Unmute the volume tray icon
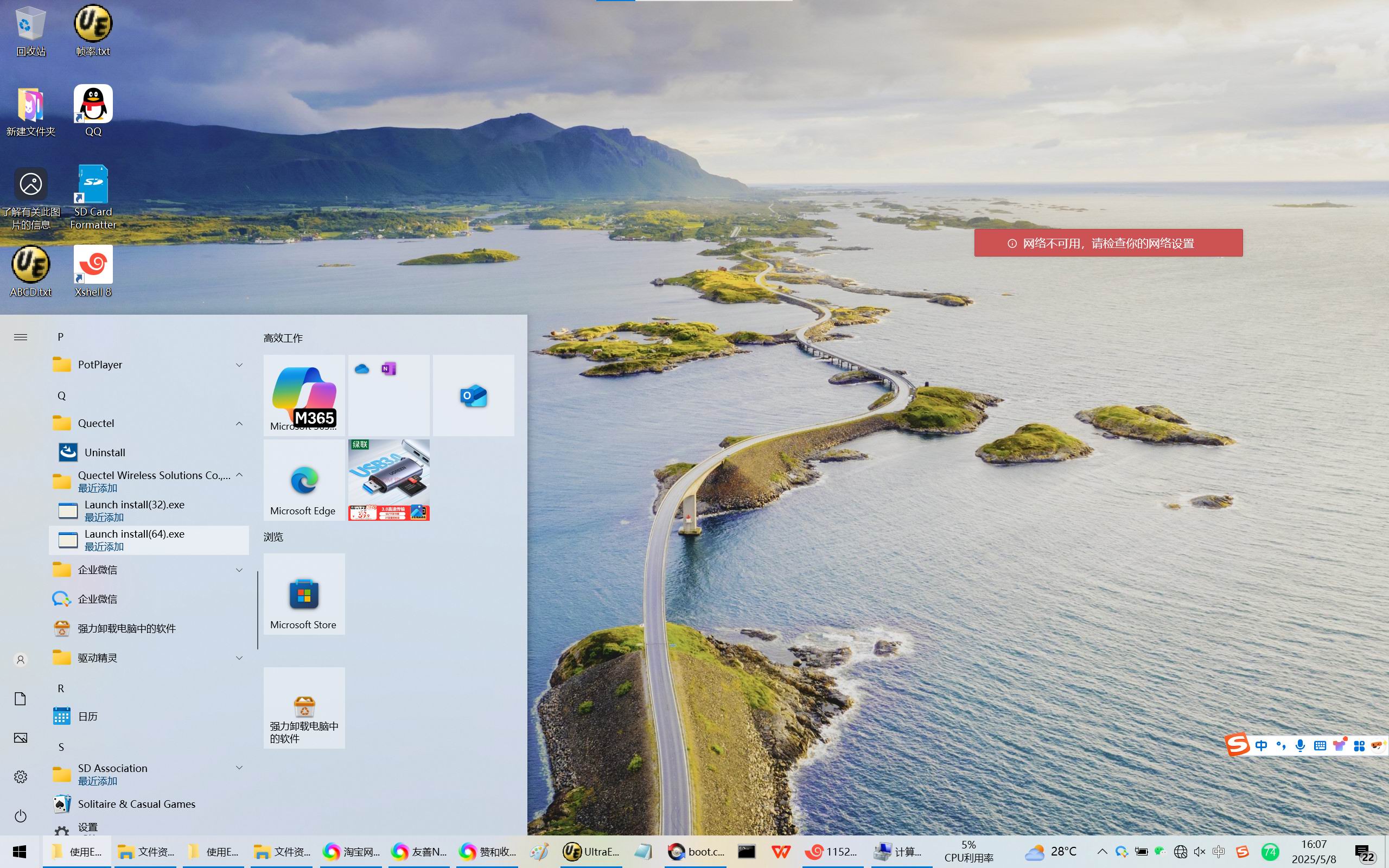The image size is (1389, 868). pos(1199,852)
